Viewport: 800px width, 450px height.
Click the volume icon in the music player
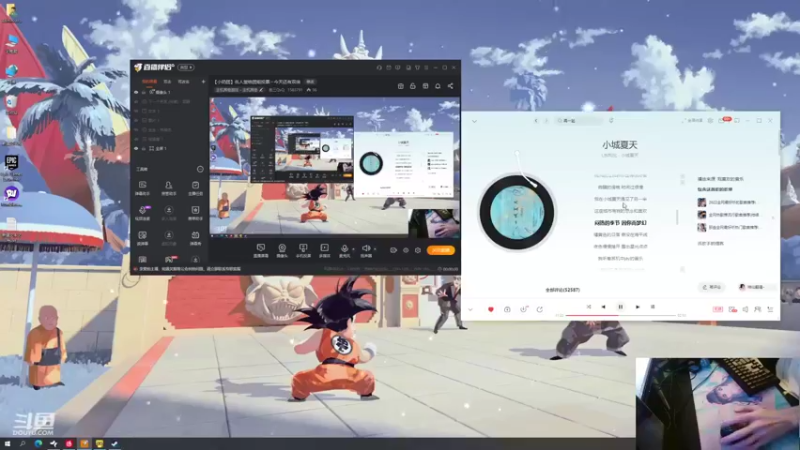click(745, 309)
